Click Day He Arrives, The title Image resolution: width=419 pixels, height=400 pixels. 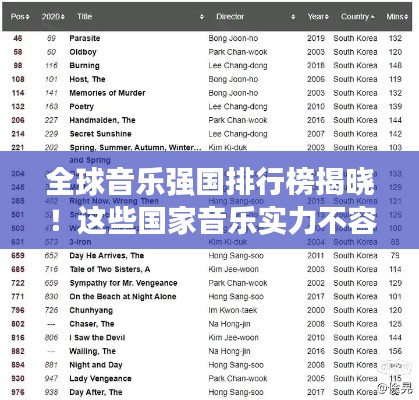pos(107,256)
